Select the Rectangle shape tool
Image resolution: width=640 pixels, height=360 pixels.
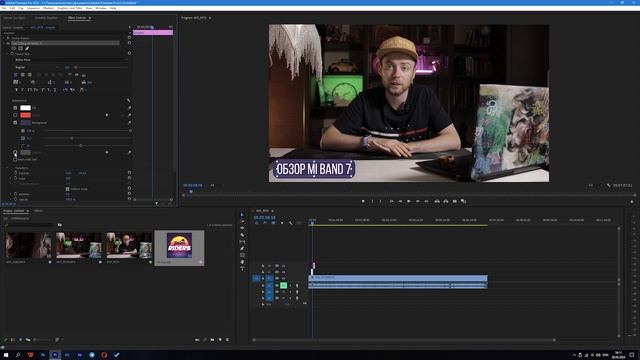point(242,255)
